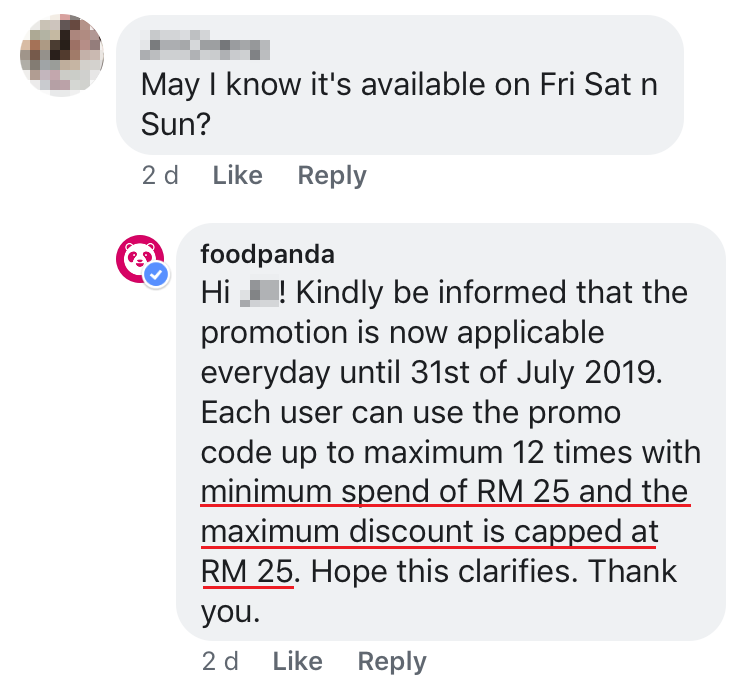Open the '2 d' timestamp under foodpanda's reply
The height and width of the screenshot is (678, 750).
(x=220, y=661)
